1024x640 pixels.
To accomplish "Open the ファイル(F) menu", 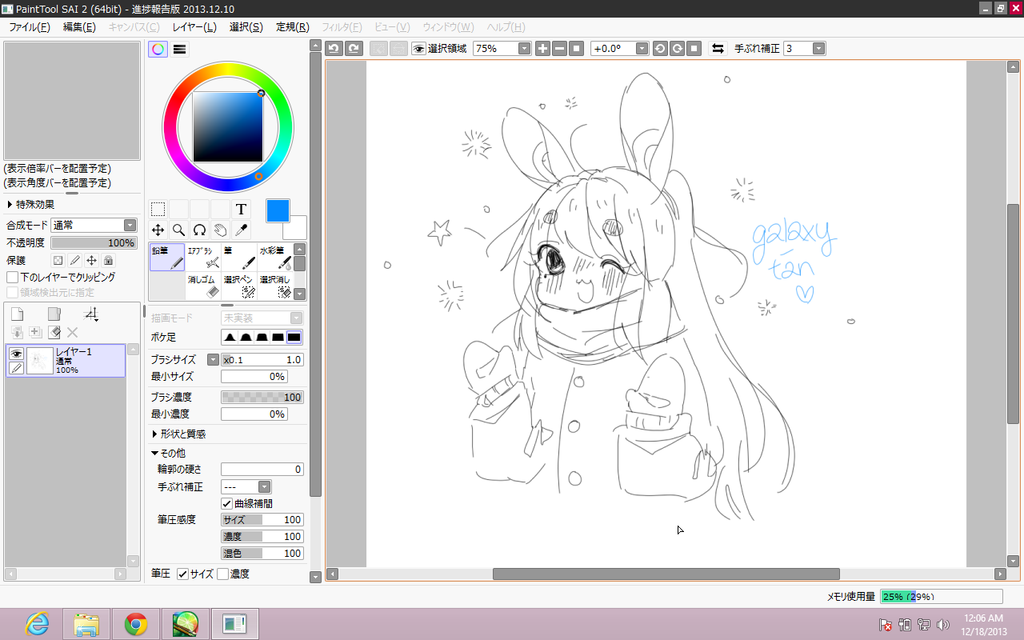I will (x=29, y=27).
